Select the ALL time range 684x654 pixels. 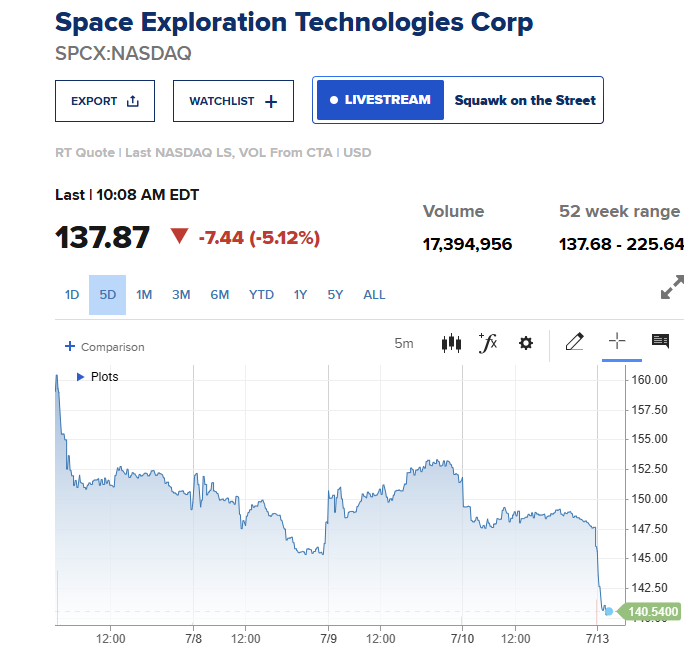point(374,295)
